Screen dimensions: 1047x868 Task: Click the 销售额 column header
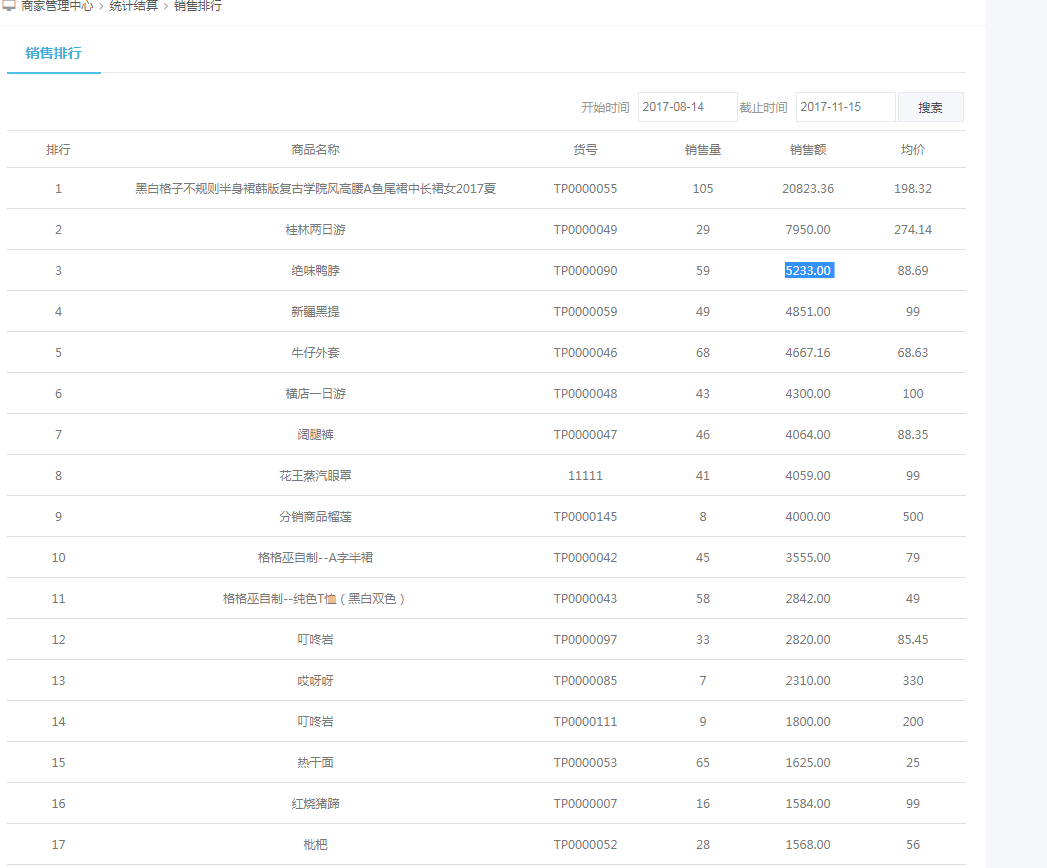pos(808,150)
